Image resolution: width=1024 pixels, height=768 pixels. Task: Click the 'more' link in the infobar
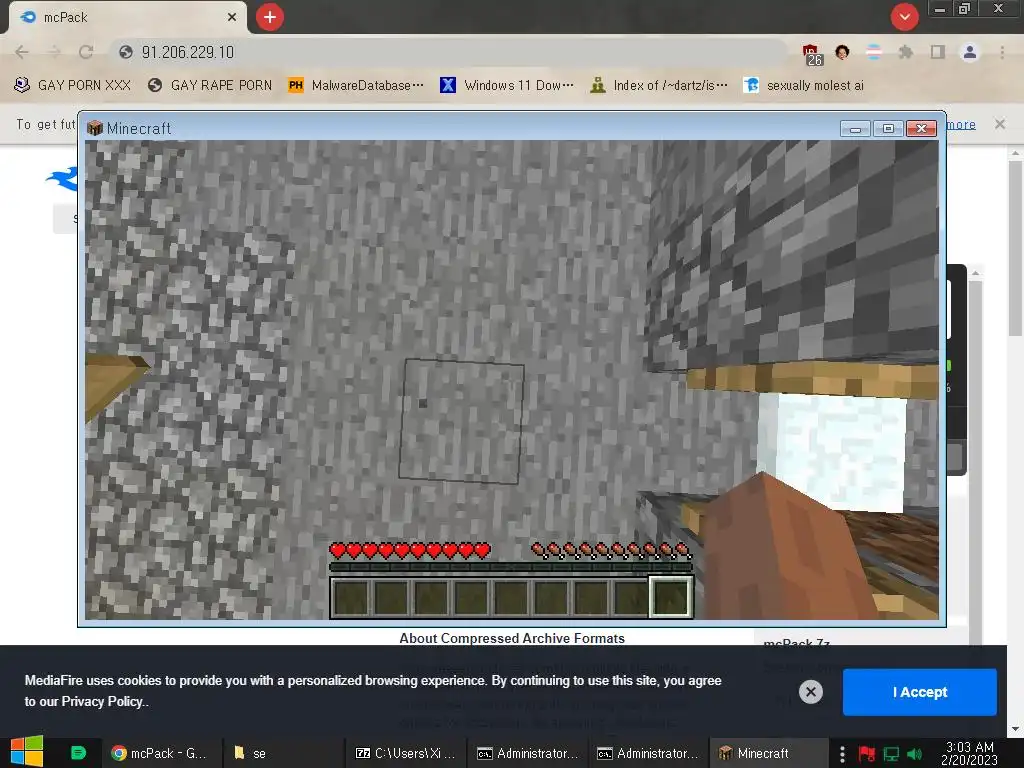pyautogui.click(x=961, y=124)
